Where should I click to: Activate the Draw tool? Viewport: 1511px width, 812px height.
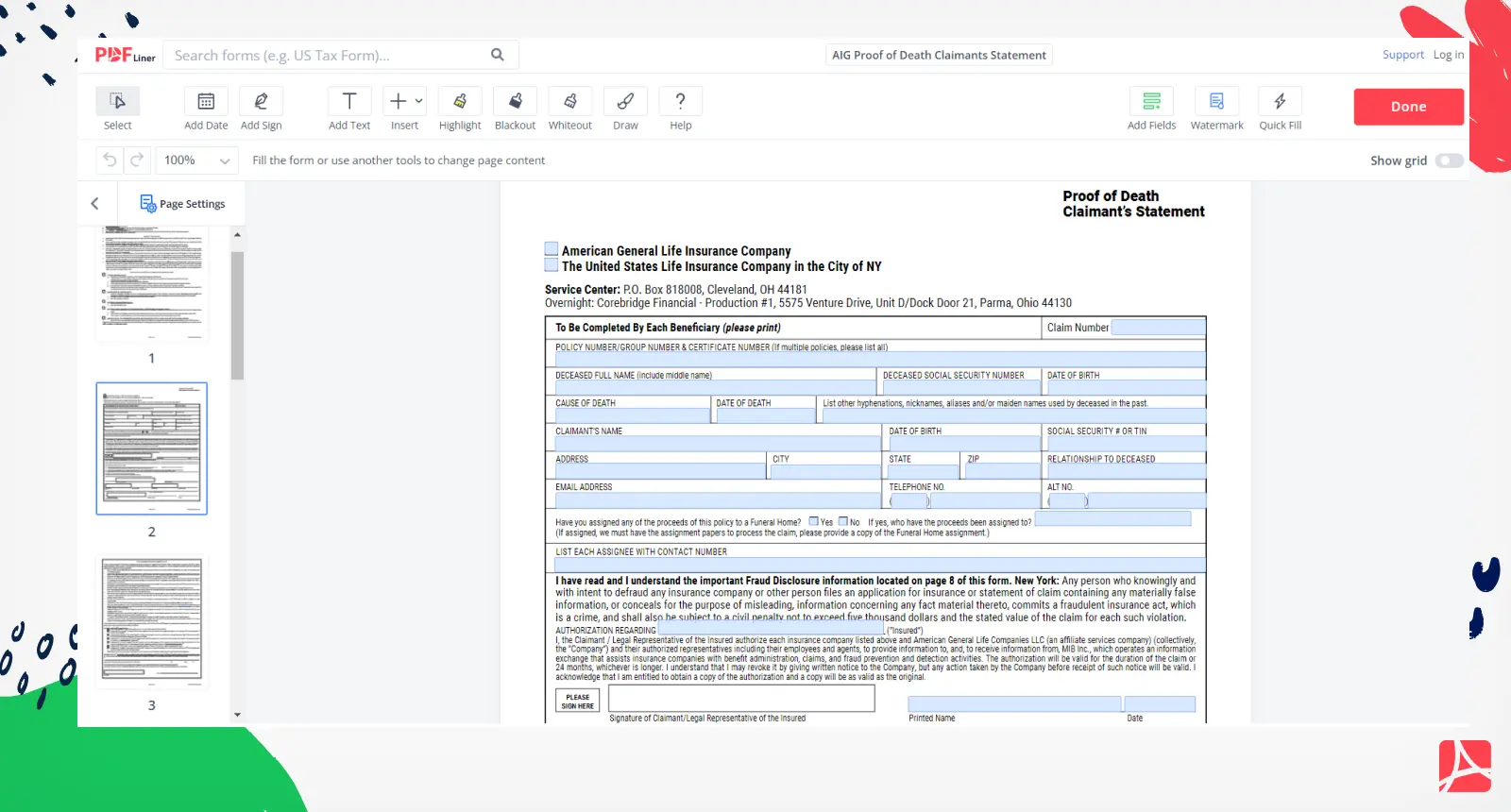point(625,110)
